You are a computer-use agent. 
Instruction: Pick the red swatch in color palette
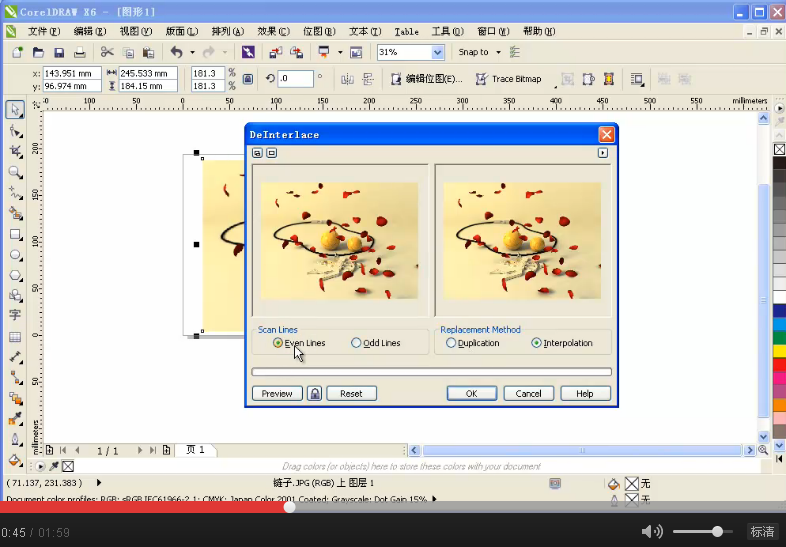tap(779, 364)
